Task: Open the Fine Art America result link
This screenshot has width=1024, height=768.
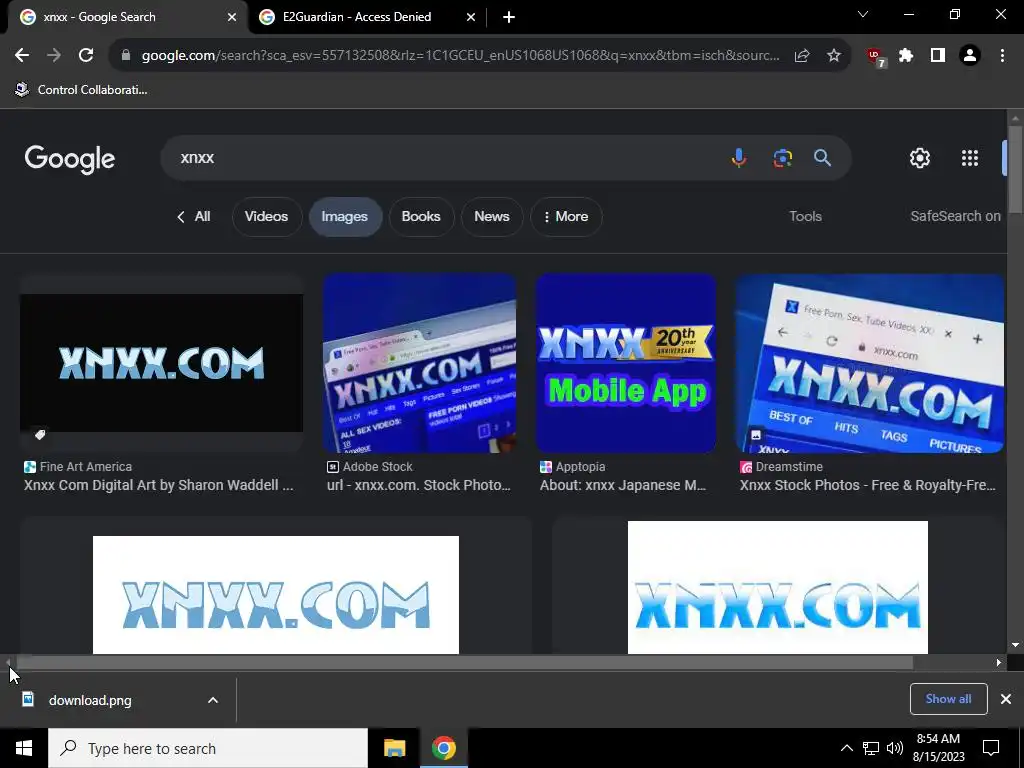Action: click(x=159, y=485)
